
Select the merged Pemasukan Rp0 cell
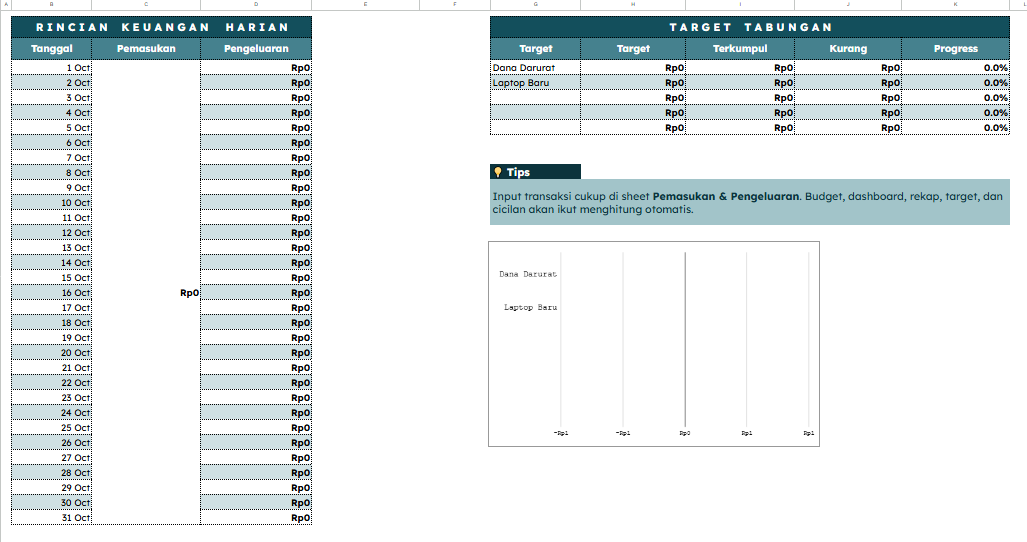[x=146, y=293]
